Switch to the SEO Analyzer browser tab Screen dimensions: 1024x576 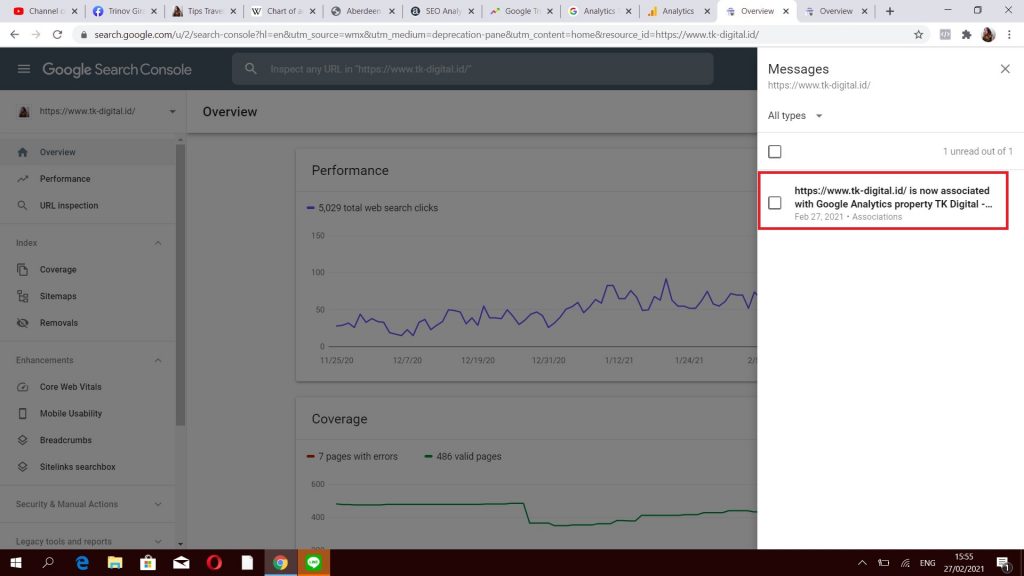(x=438, y=11)
